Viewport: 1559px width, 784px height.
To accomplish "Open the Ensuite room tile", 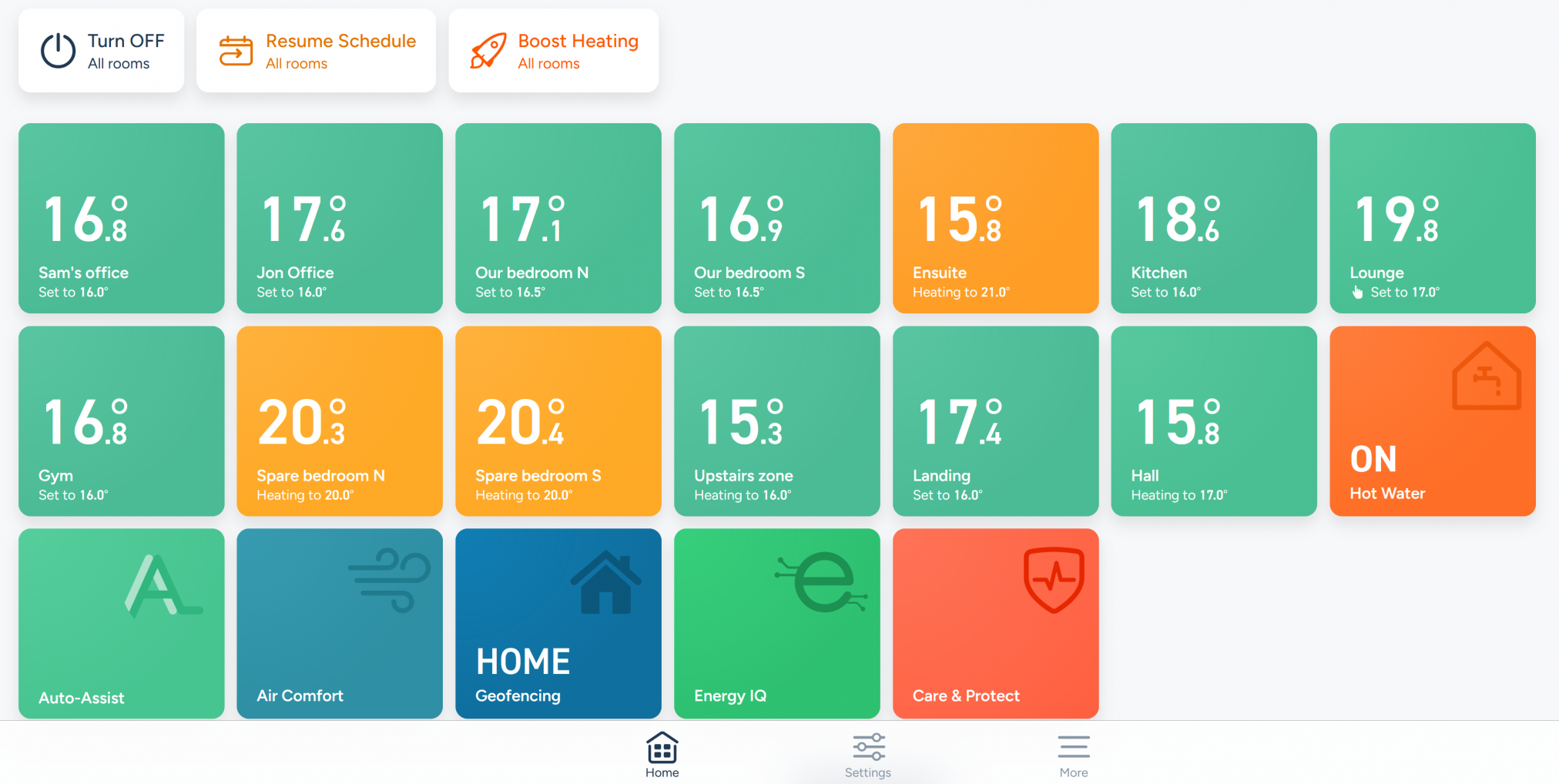I will (995, 218).
